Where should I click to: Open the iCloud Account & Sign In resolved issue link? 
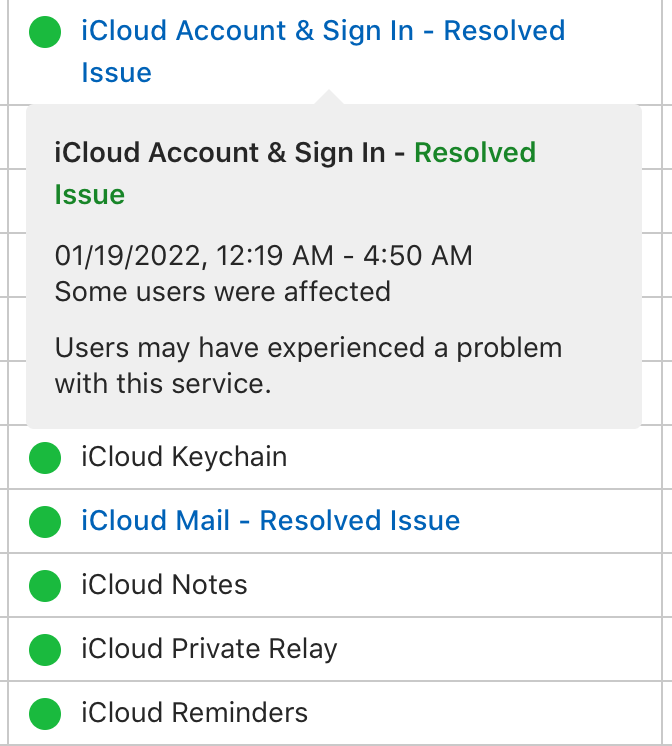[322, 32]
